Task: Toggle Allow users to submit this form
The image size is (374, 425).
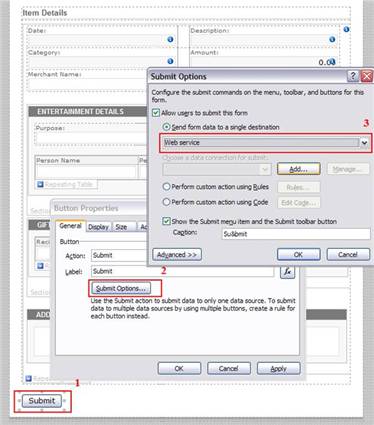Action: [156, 113]
